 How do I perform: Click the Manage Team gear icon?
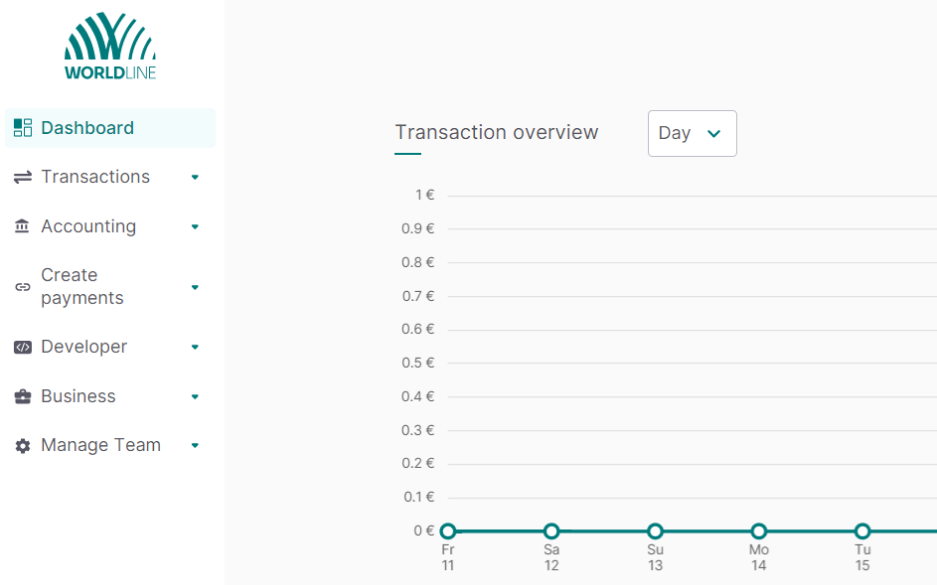point(23,446)
